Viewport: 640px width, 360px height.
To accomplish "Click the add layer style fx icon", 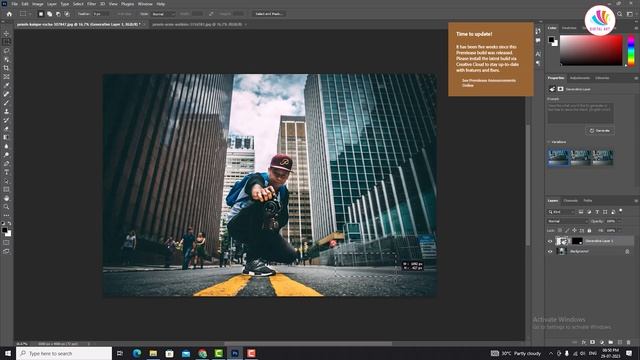I will click(x=584, y=342).
